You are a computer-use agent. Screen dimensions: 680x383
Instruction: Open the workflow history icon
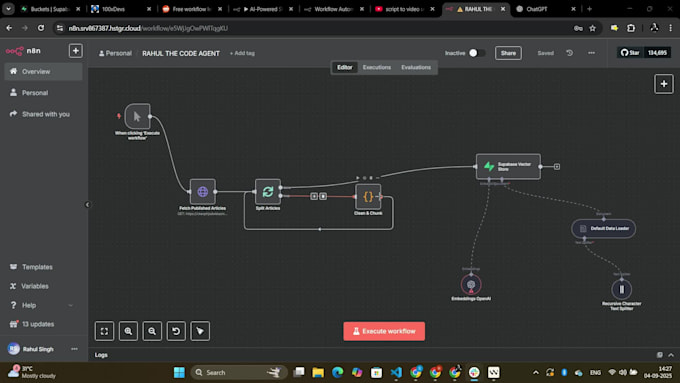click(x=569, y=53)
